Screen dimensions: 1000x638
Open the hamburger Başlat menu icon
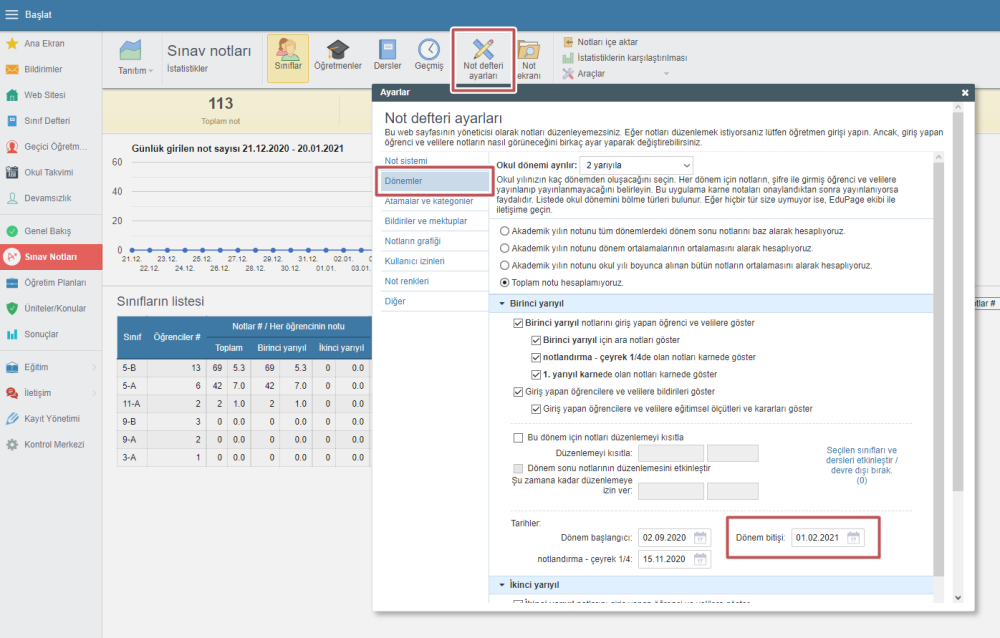[x=11, y=14]
